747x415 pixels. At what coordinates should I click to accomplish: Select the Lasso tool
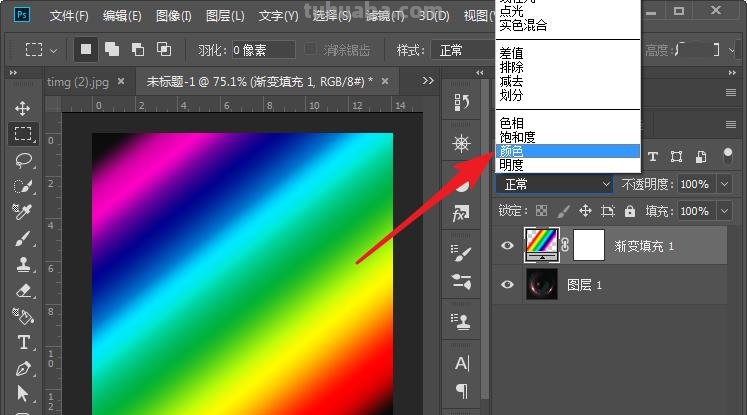pos(22,160)
